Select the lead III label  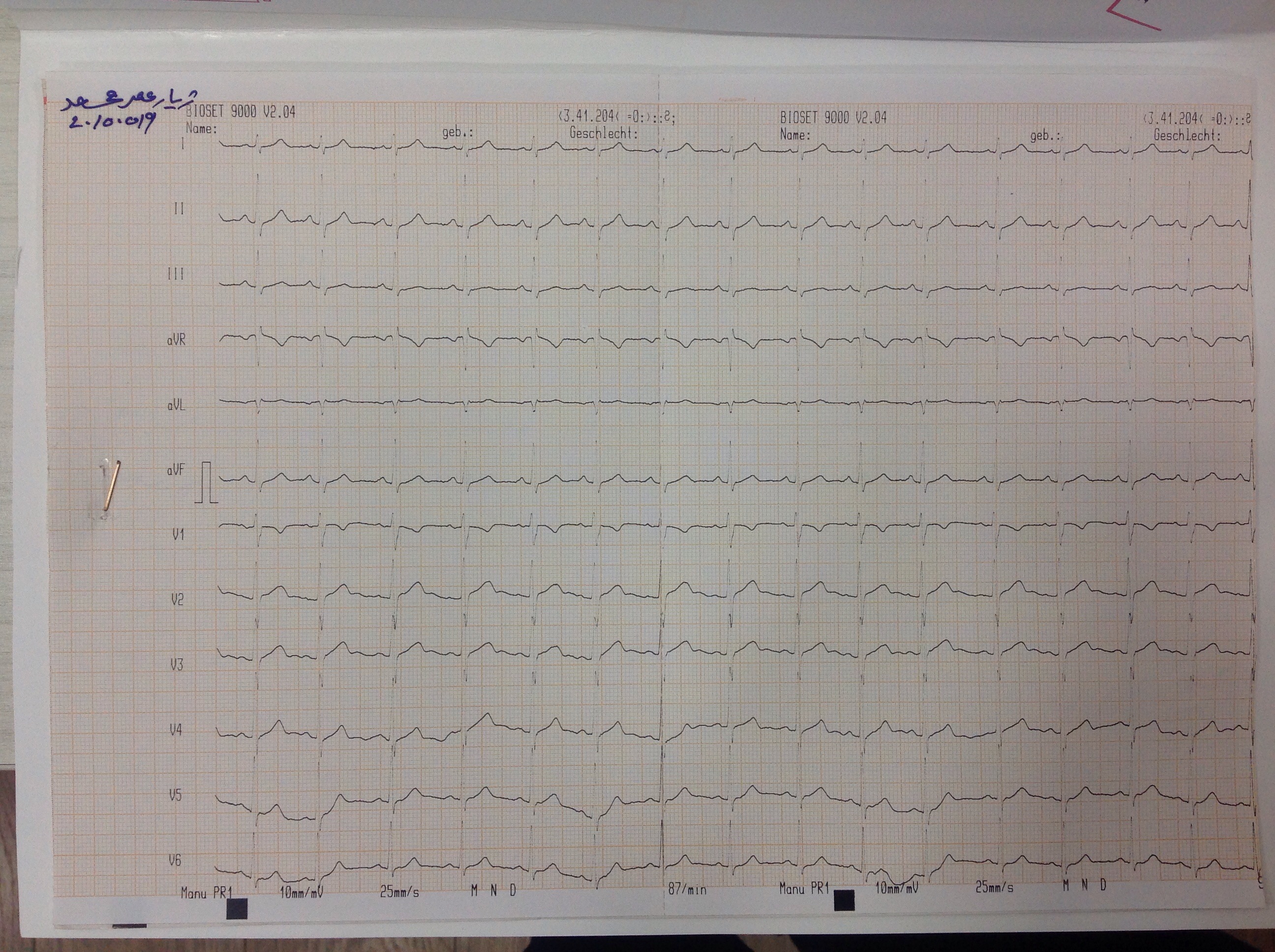click(x=176, y=274)
